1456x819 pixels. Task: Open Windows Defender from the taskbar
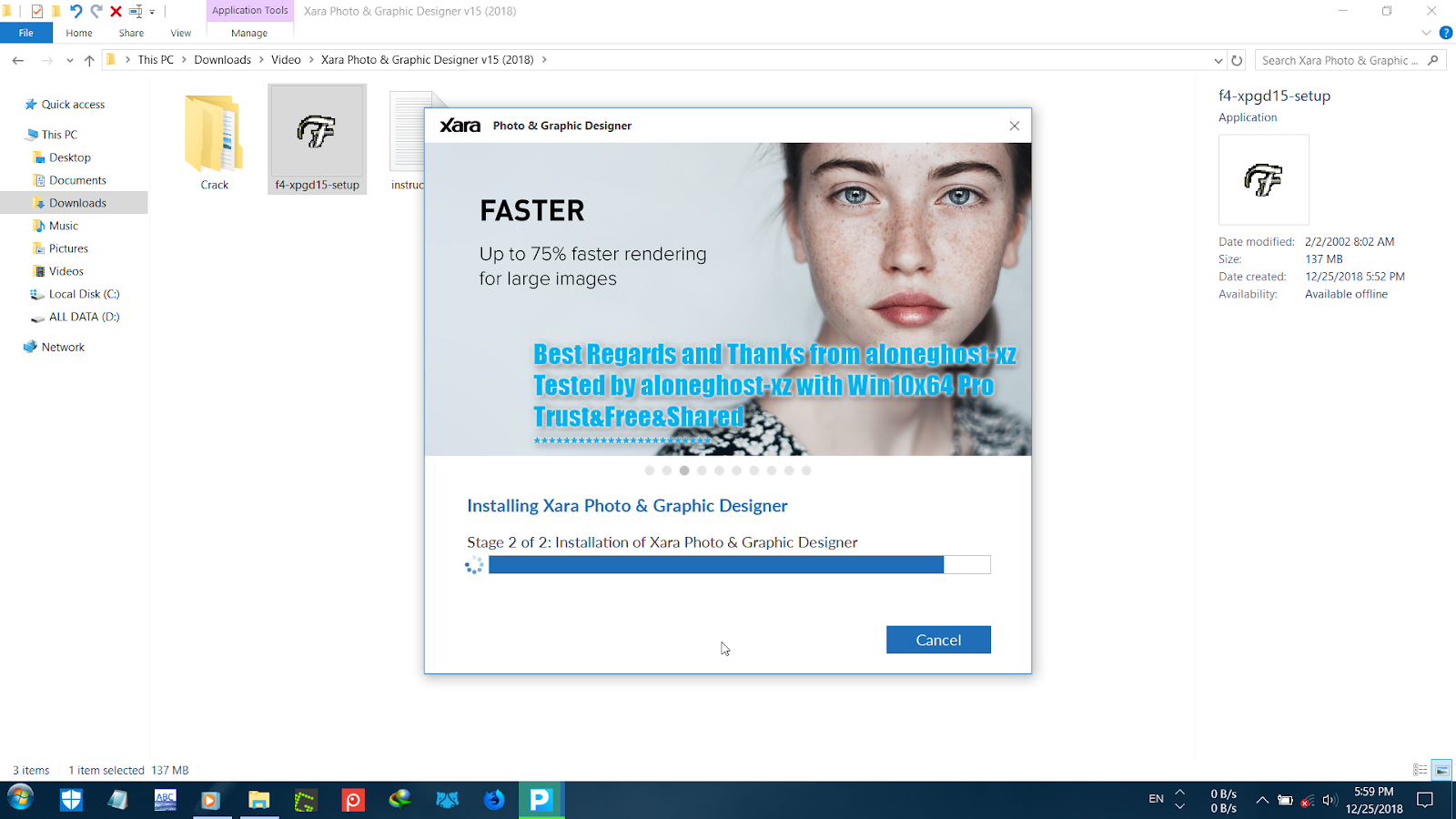[x=71, y=800]
